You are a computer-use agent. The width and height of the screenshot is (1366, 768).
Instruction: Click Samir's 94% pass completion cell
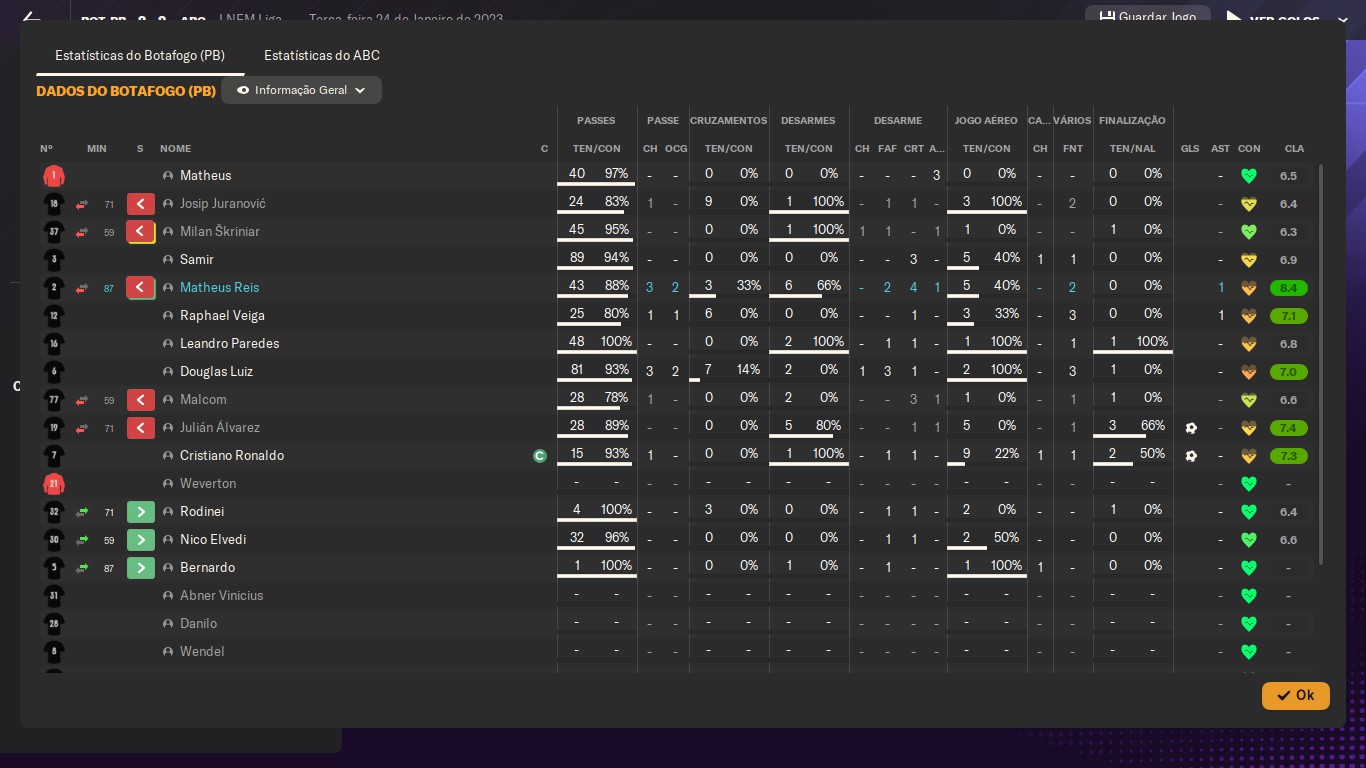point(616,258)
